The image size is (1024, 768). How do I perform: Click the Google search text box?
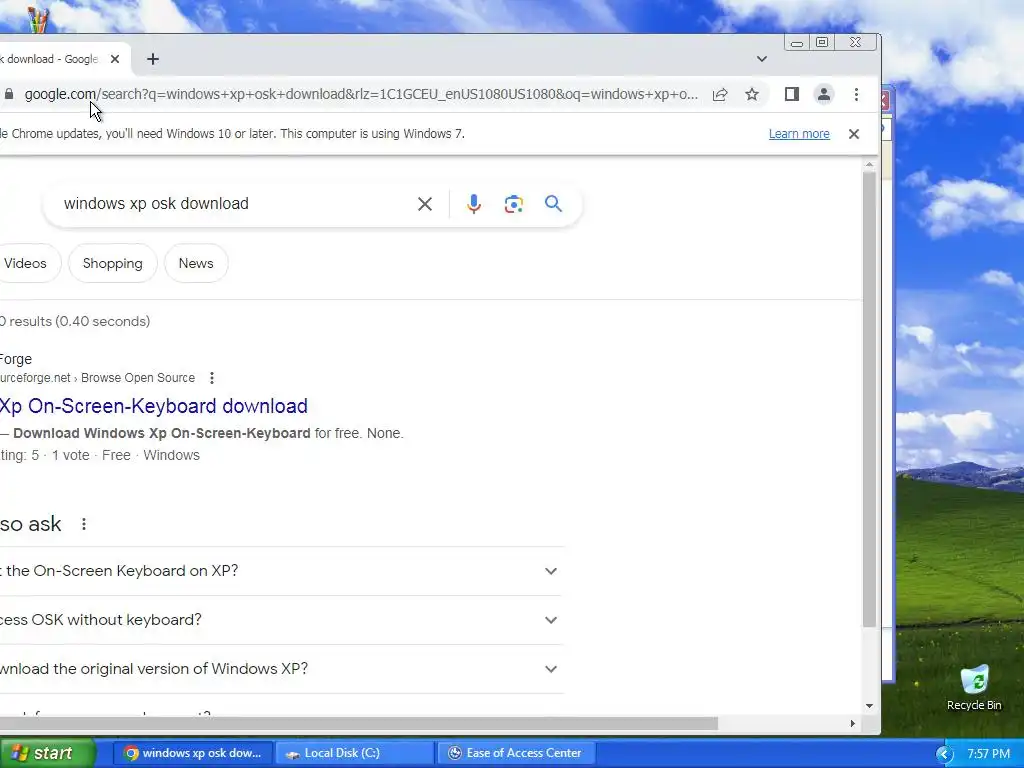tap(235, 204)
